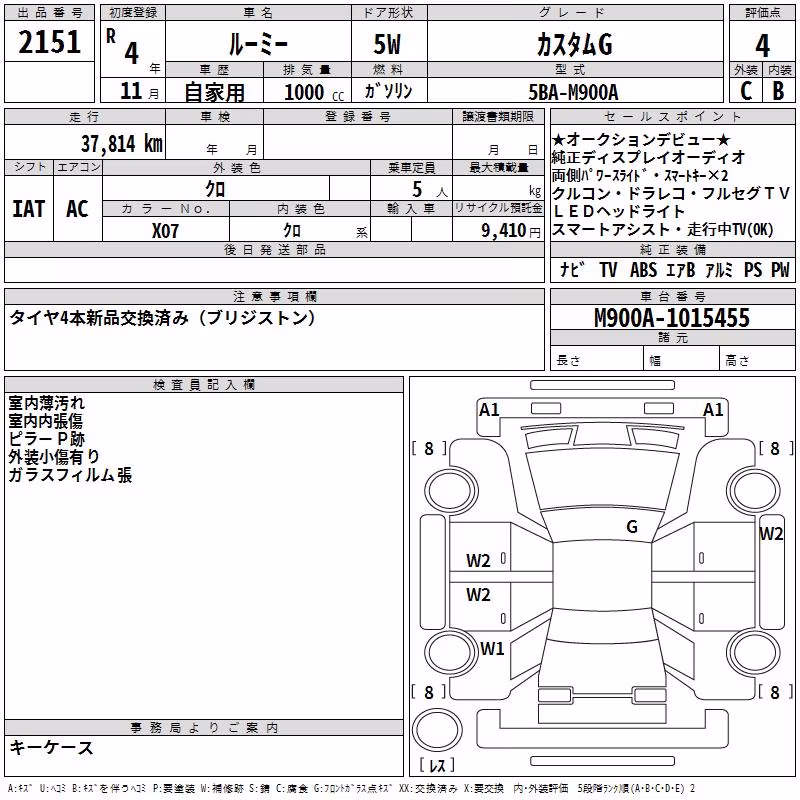Click エアB equipment label
Image resolution: width=800 pixels, height=800 pixels.
point(681,269)
